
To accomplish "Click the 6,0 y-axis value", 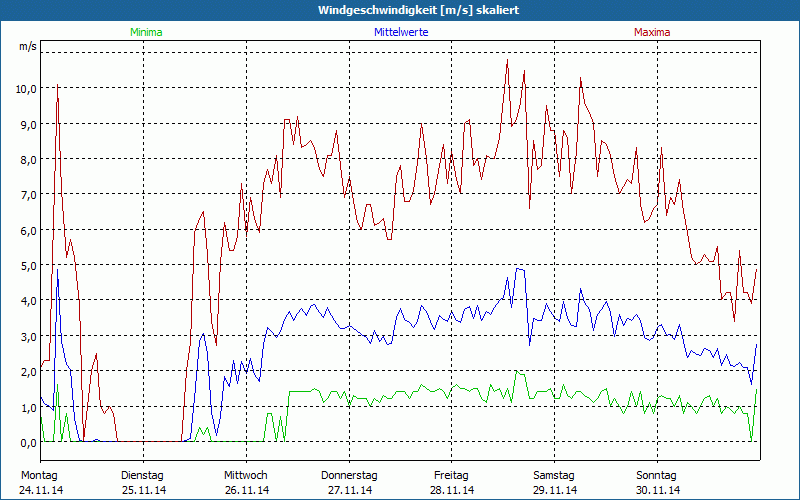I will coord(29,231).
